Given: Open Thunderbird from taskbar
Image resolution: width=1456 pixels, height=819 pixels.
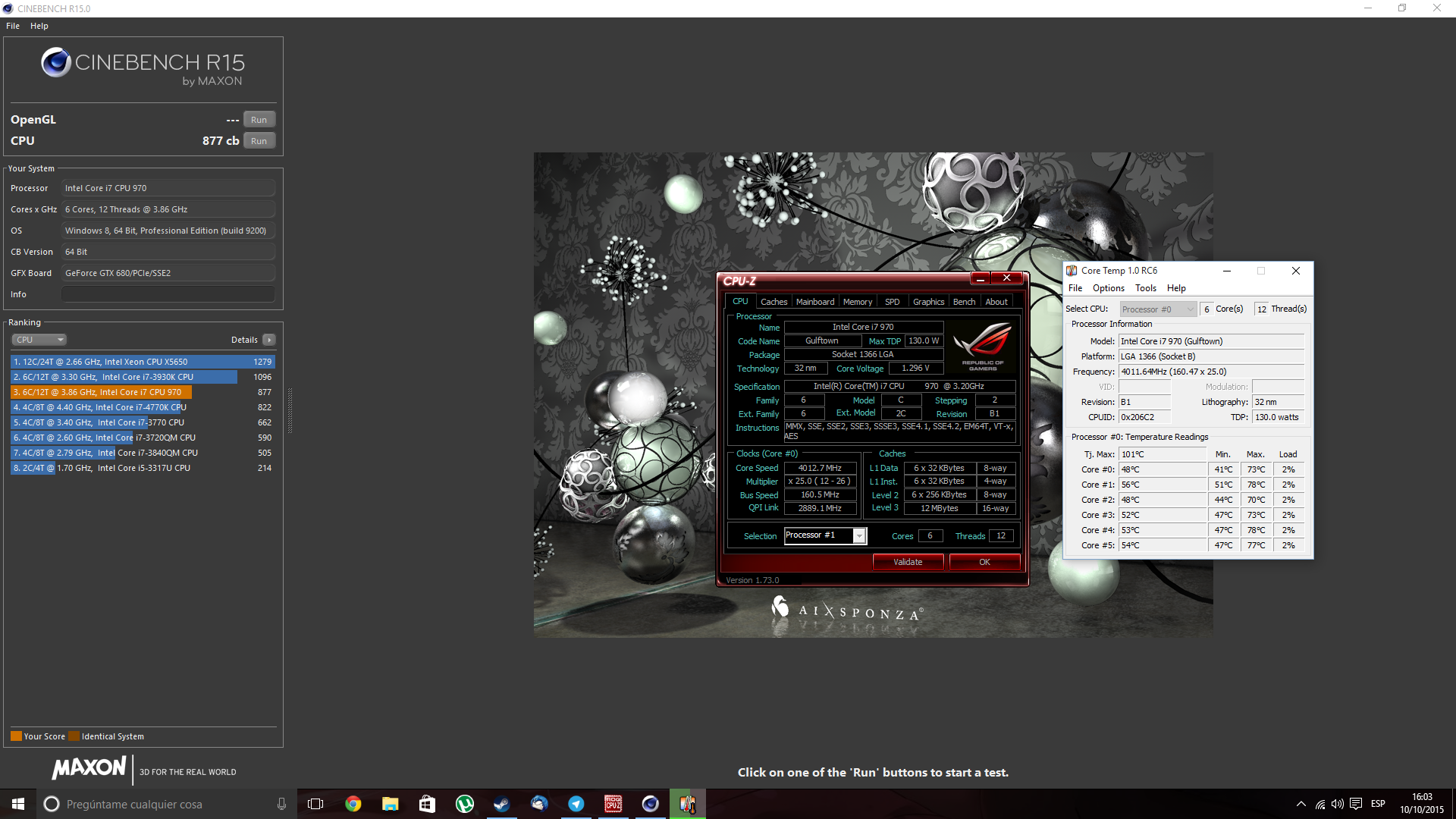Looking at the screenshot, I should pyautogui.click(x=538, y=804).
